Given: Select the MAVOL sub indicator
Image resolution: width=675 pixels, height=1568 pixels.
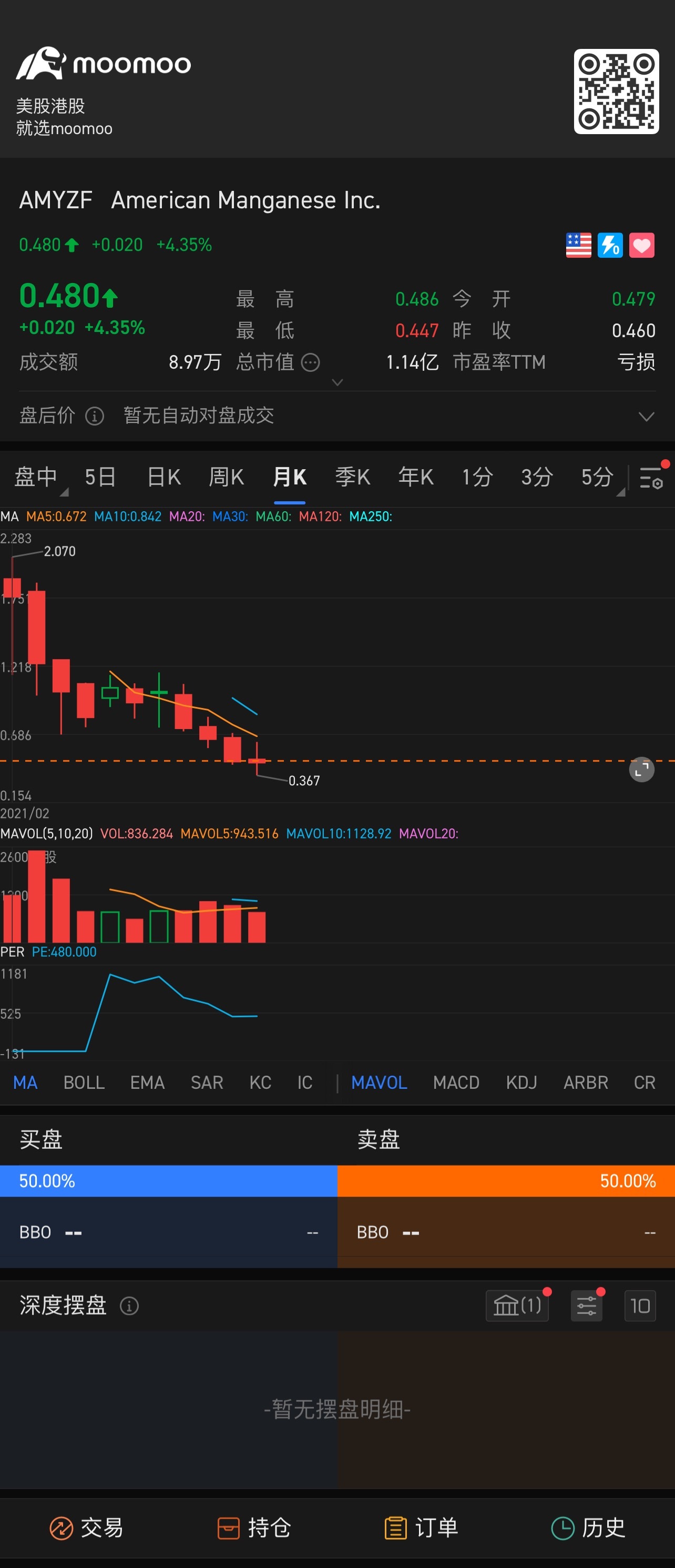Looking at the screenshot, I should (379, 1083).
